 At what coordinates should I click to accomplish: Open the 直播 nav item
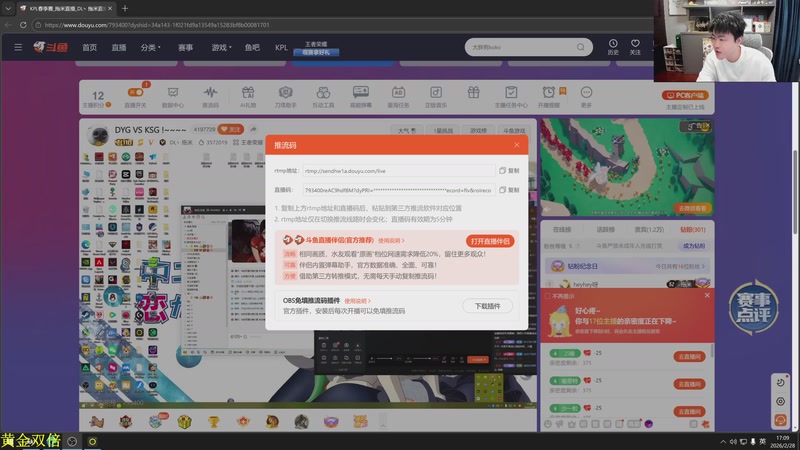119,47
